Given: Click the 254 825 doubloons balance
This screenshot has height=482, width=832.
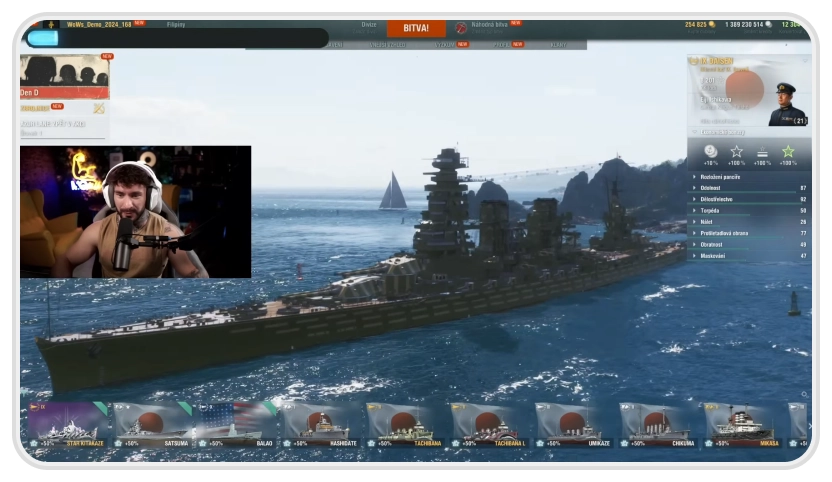Looking at the screenshot, I should (696, 24).
